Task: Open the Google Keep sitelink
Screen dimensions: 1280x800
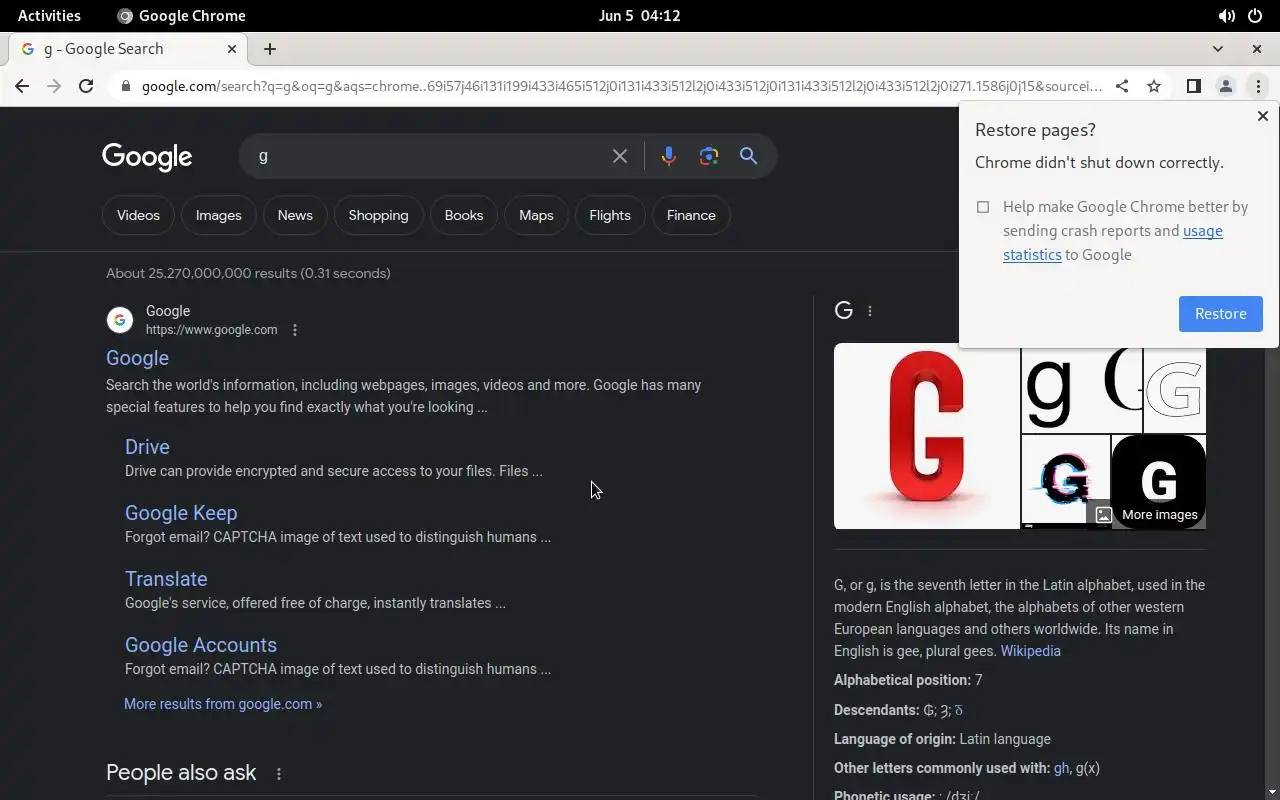Action: click(181, 513)
